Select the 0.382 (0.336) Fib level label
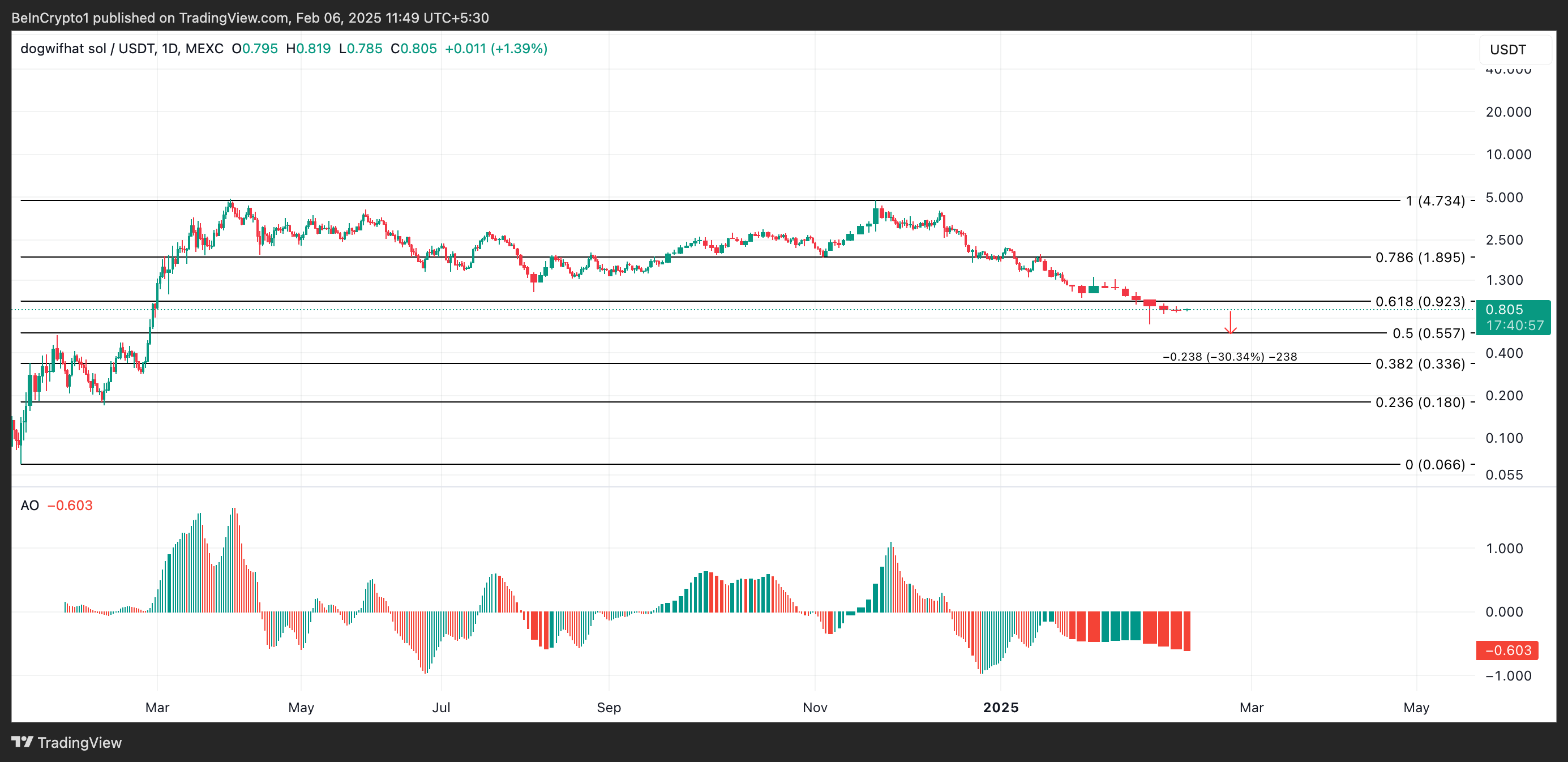Screen dimensions: 1568x762 (1420, 364)
